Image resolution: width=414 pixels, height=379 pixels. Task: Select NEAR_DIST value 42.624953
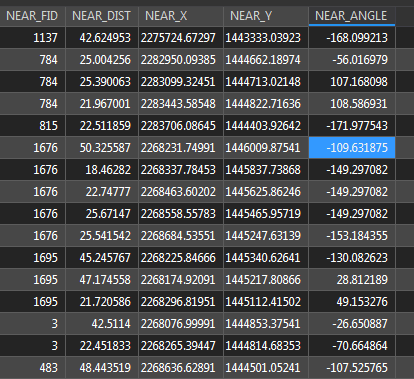tap(101, 38)
